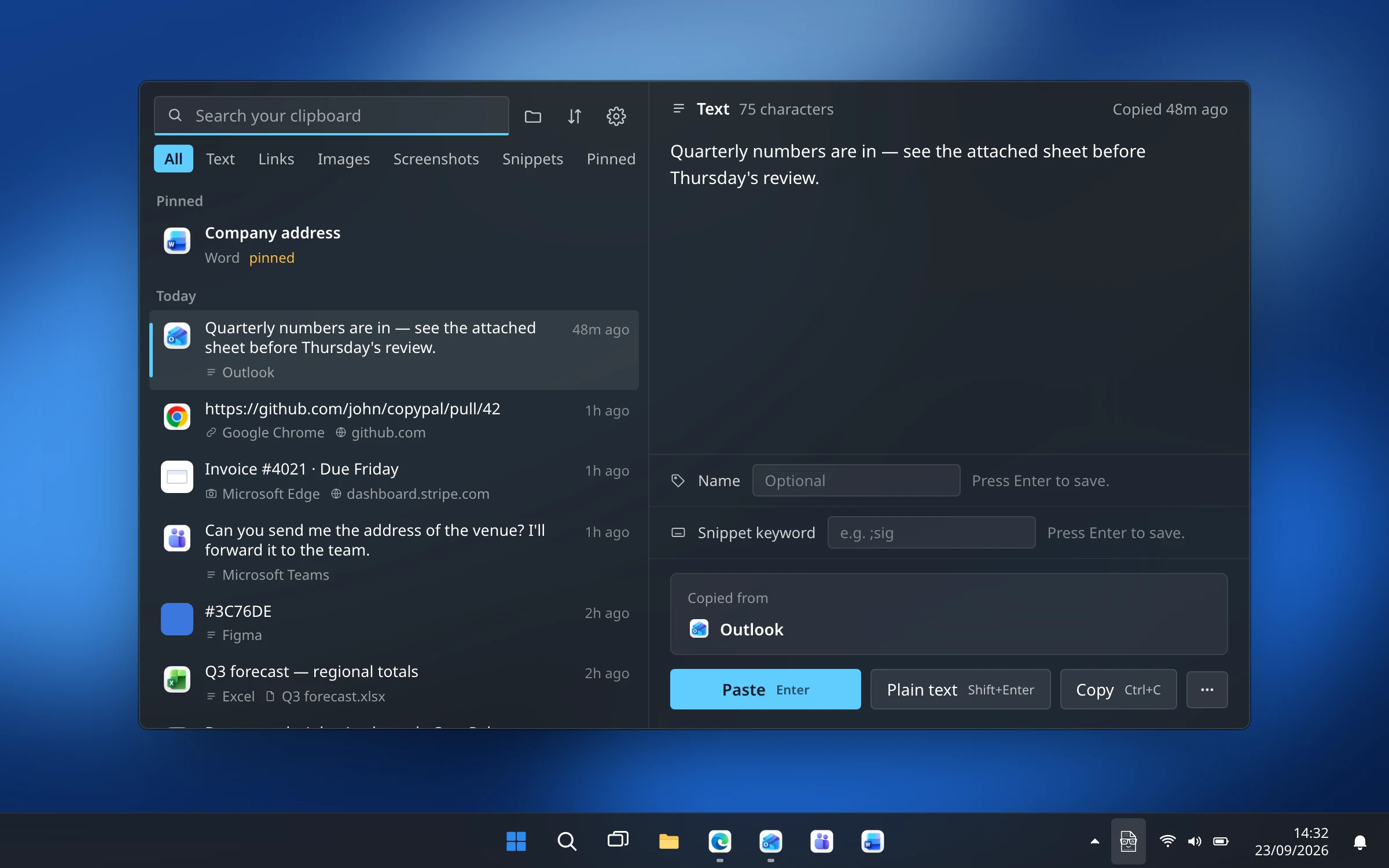Screen dimensions: 1389x868
Task: Show hidden tray icons chevron
Action: (x=1094, y=841)
